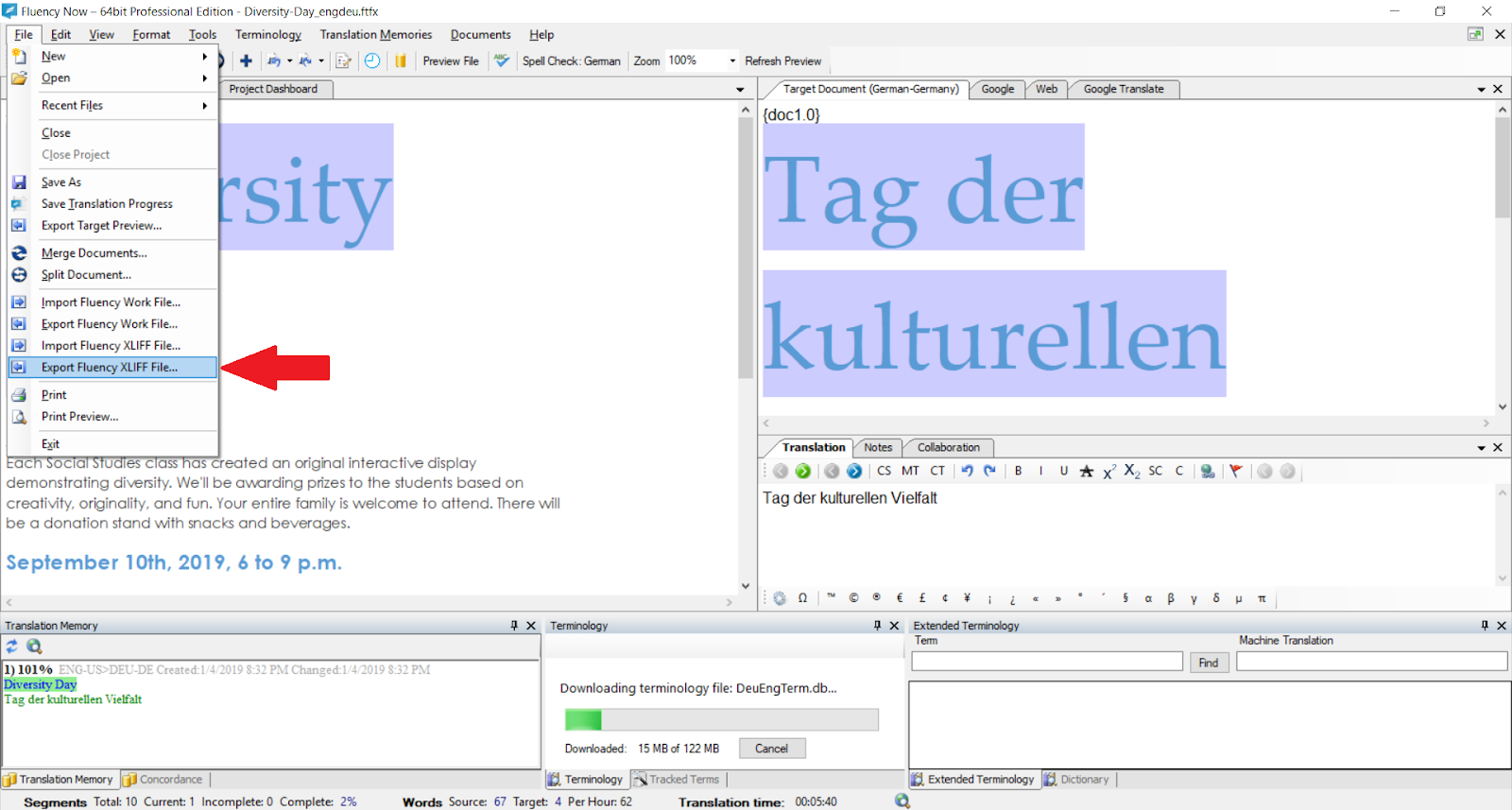The width and height of the screenshot is (1512, 810).
Task: Click in the Term input field
Action: click(1047, 662)
